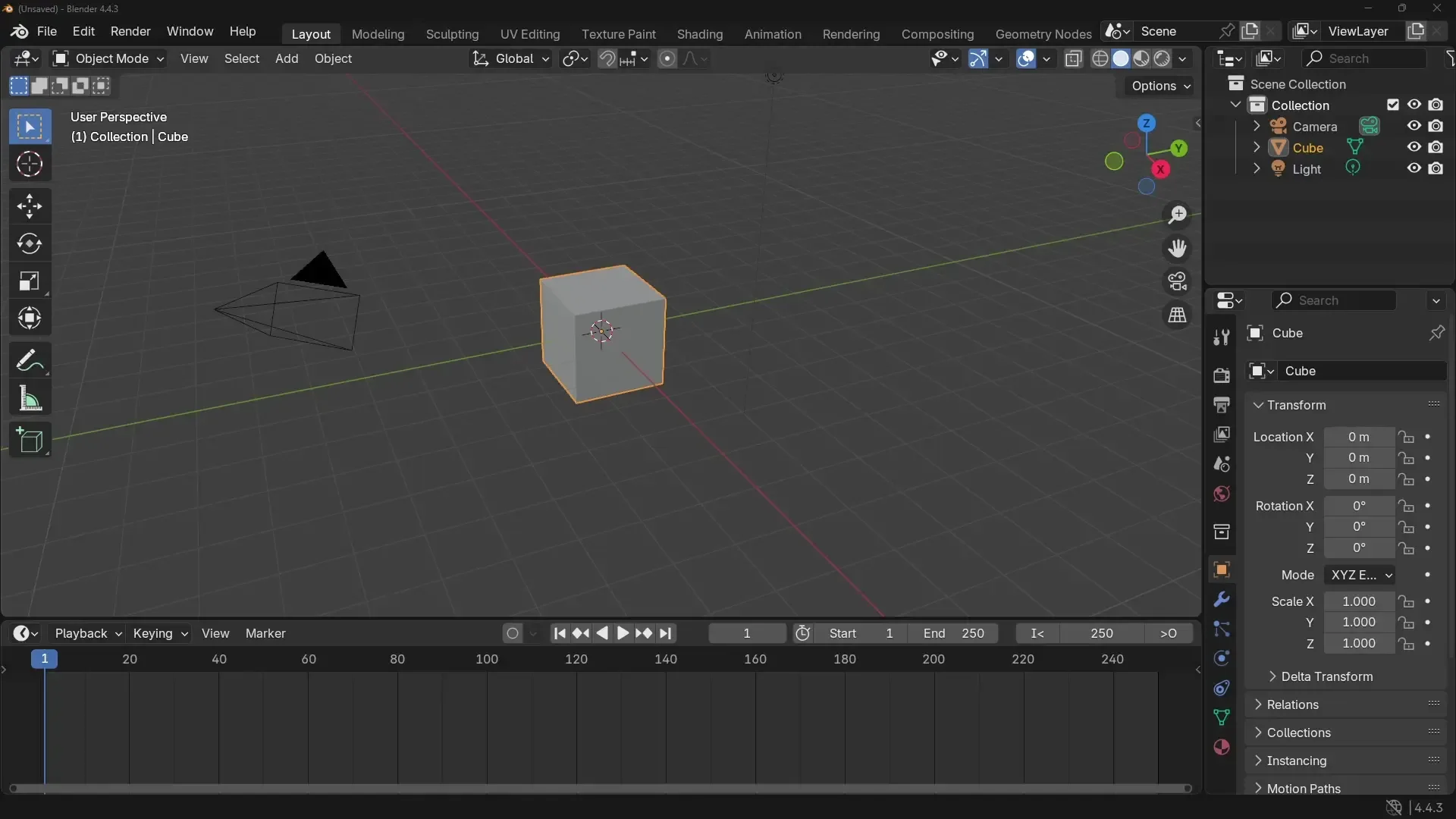This screenshot has height=819, width=1456.
Task: Open the Global orientation dropdown
Action: pyautogui.click(x=511, y=58)
